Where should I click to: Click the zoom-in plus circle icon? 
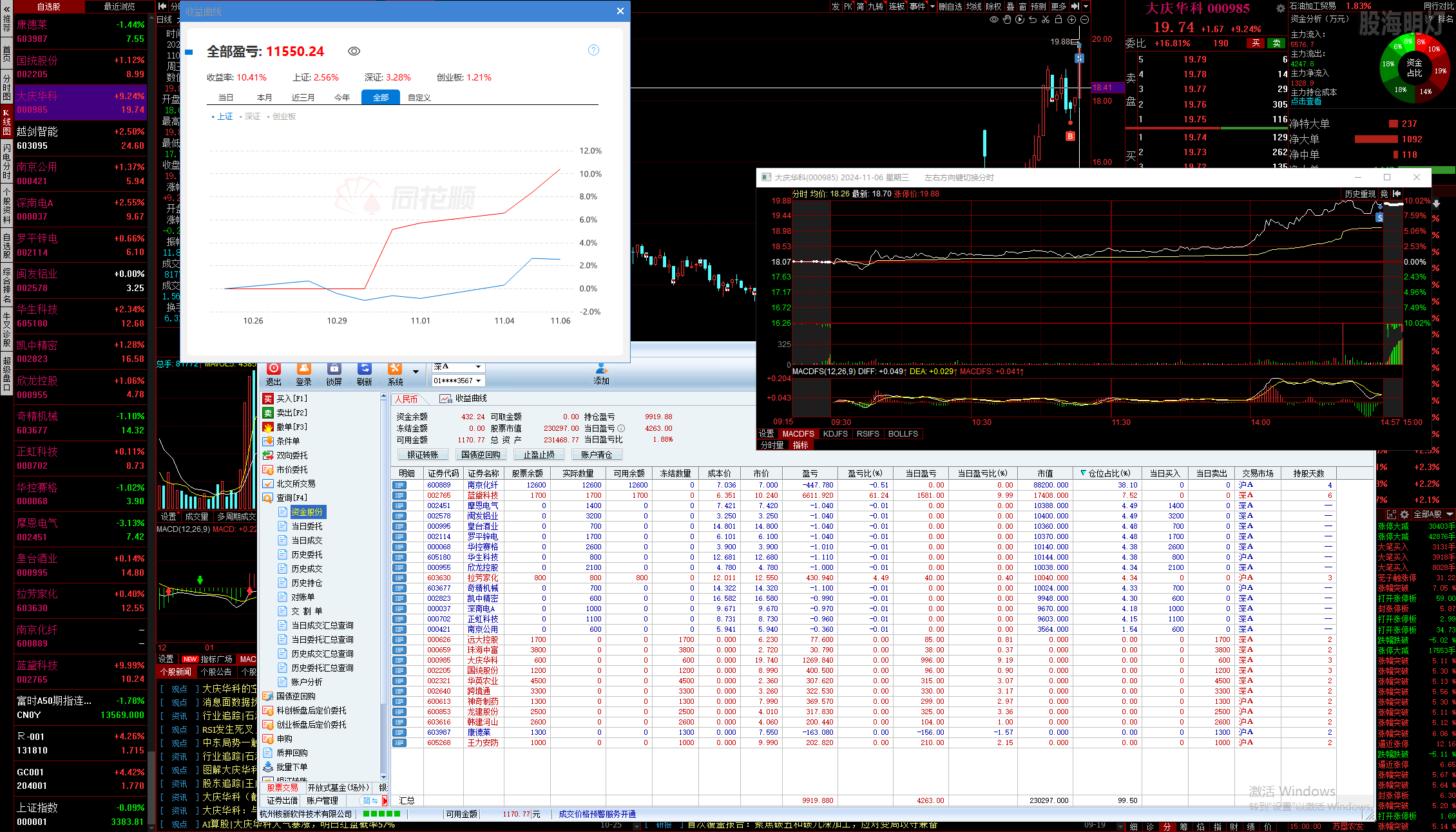1071,19
